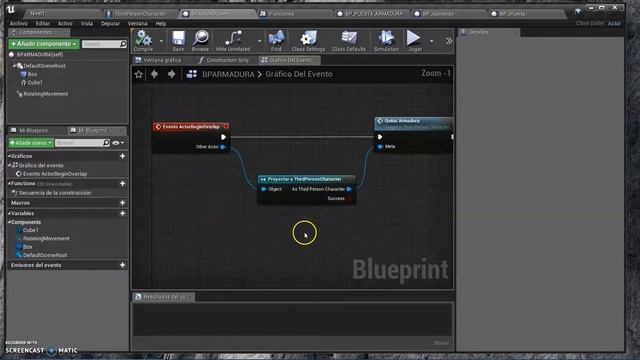Screen dimensions: 640x360
Task: Open Class Settings
Action: 308,40
